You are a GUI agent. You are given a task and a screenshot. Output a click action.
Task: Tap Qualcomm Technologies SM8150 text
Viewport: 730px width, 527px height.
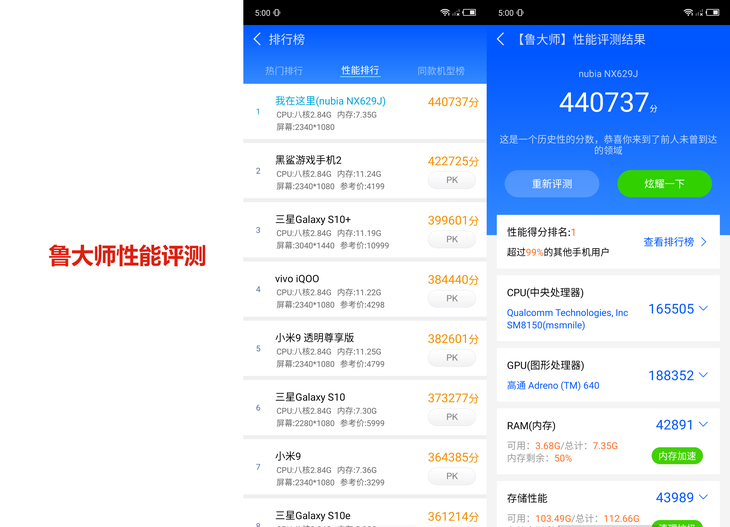567,319
